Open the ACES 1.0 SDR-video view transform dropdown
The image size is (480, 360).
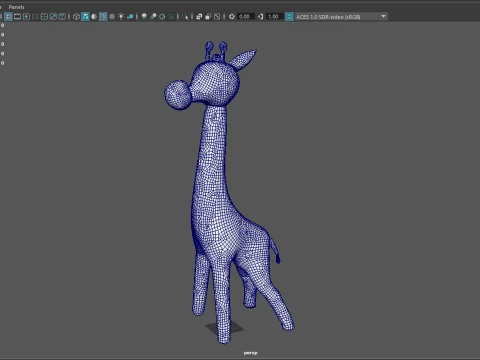point(341,16)
